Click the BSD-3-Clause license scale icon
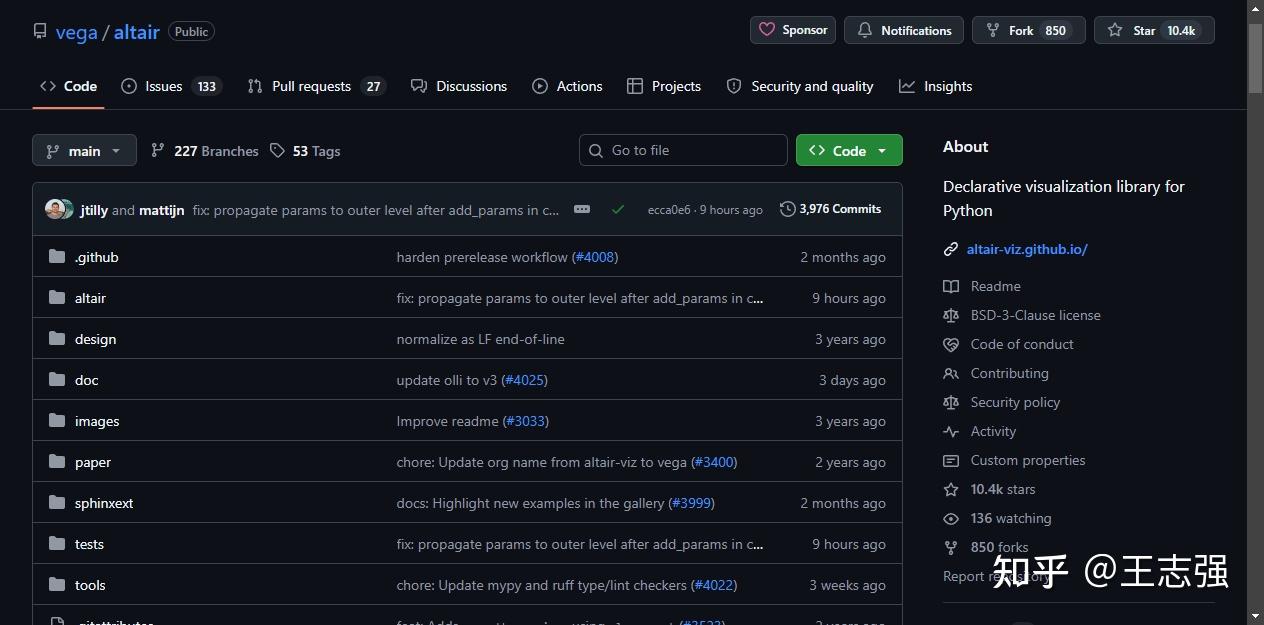 click(x=951, y=315)
